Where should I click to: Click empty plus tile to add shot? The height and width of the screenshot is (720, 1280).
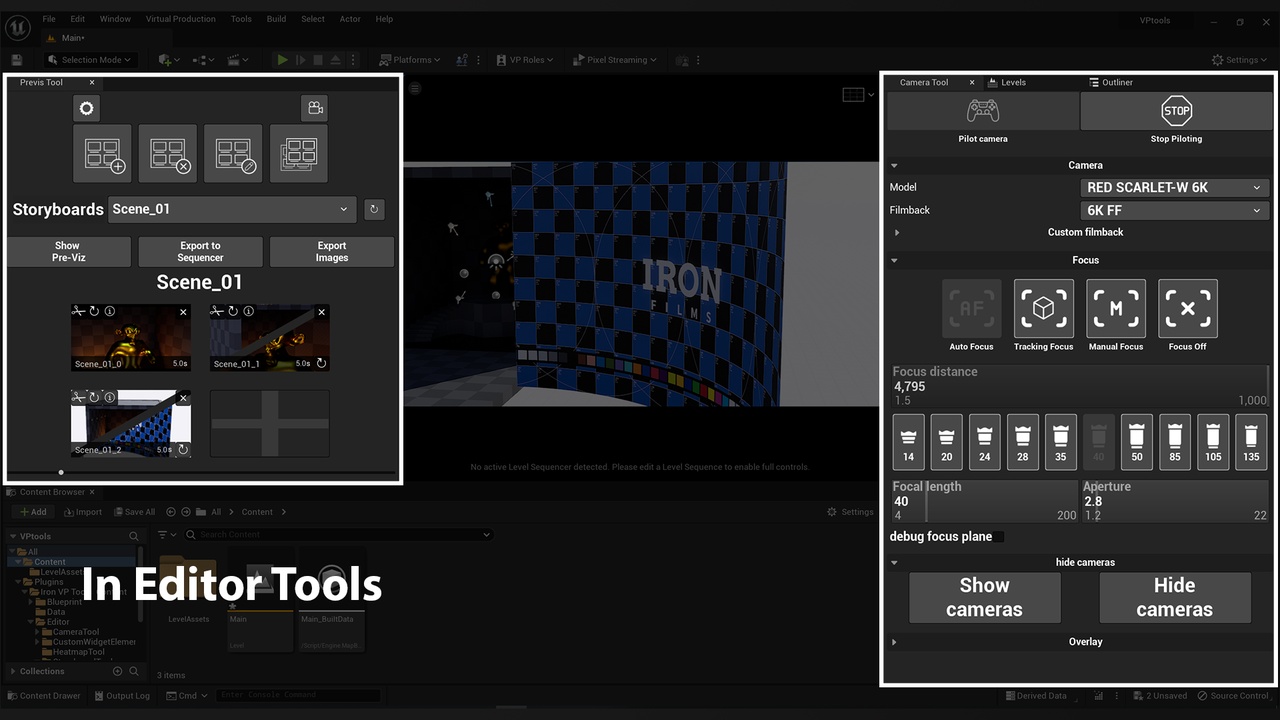pyautogui.click(x=269, y=423)
